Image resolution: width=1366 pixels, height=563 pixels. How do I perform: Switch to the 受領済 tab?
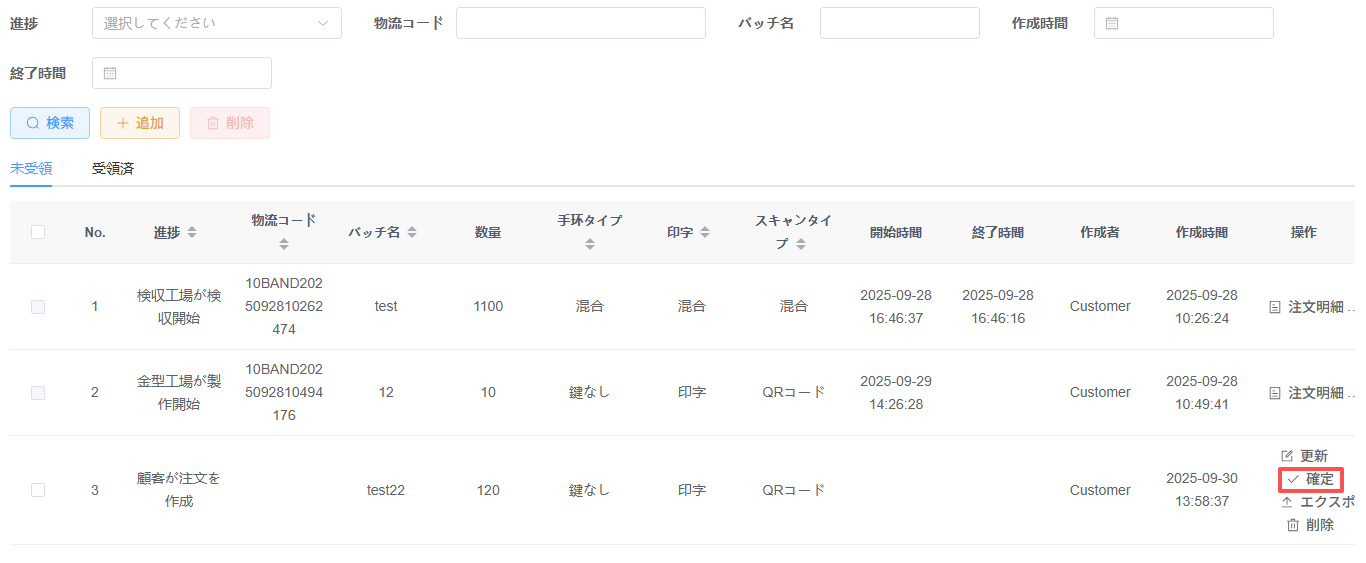(113, 169)
